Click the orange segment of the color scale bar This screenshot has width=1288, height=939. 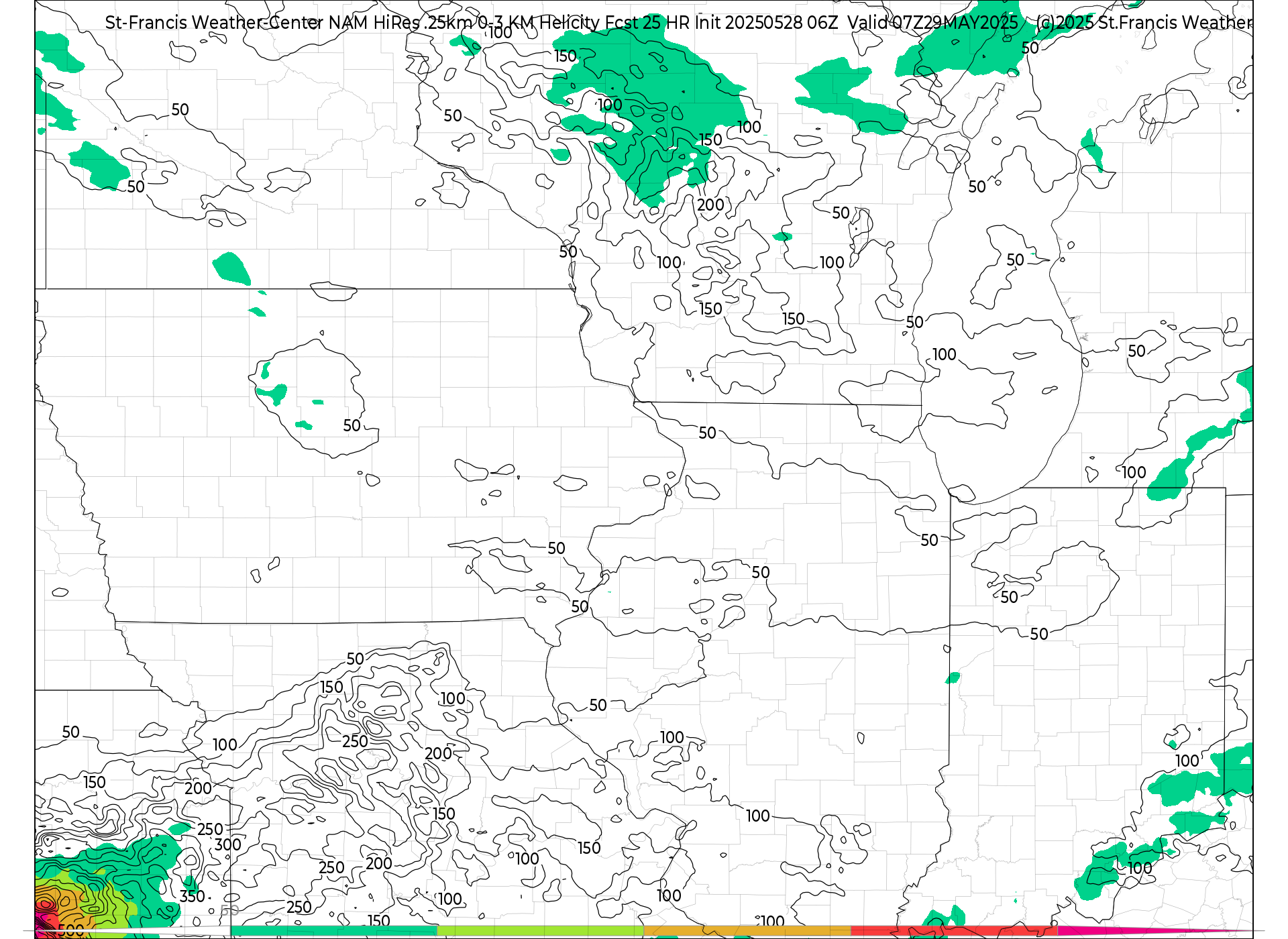[x=747, y=931]
